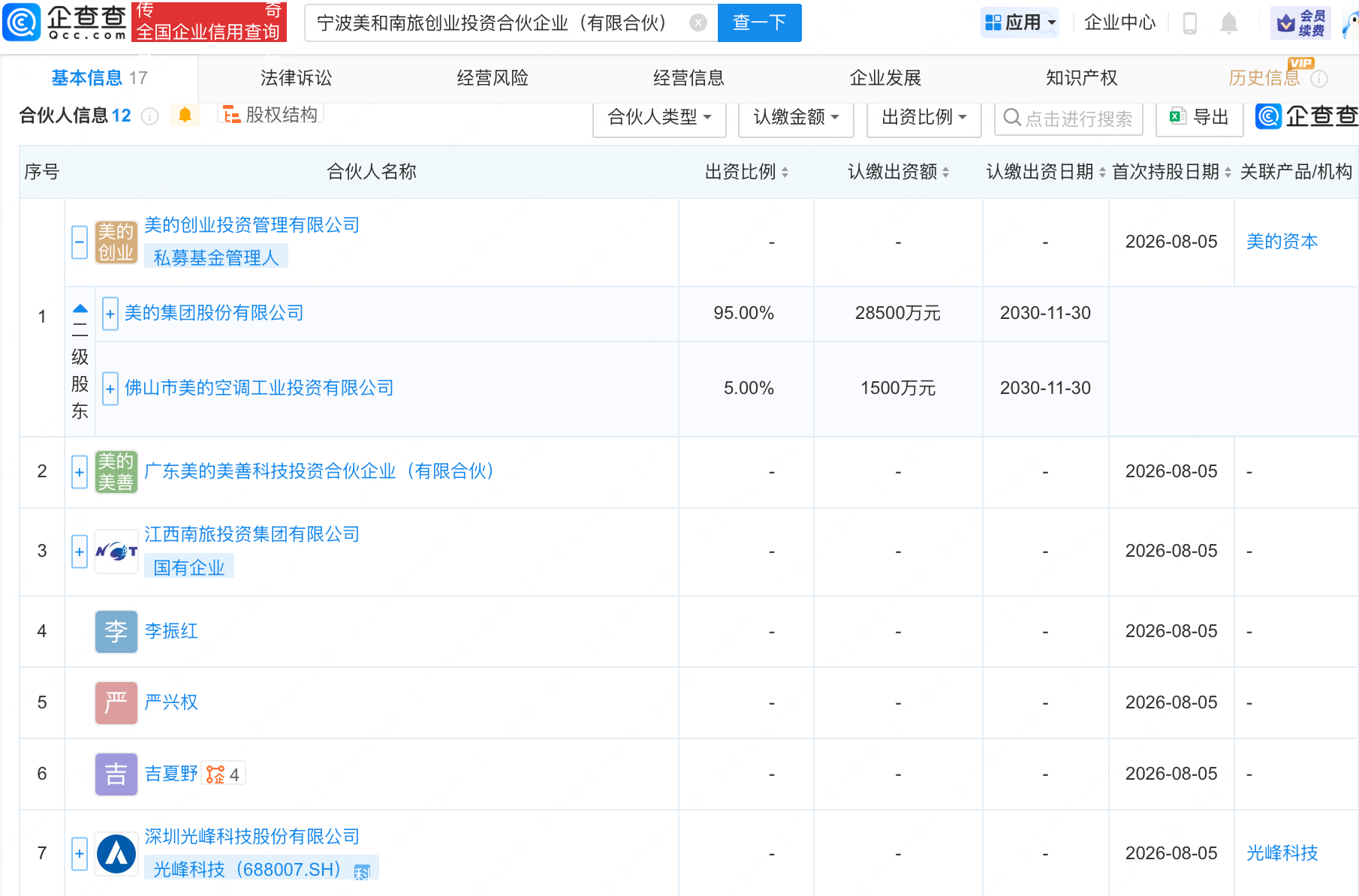1359x896 pixels.
Task: Click the info icon next to 历史信息
Action: point(1319,79)
